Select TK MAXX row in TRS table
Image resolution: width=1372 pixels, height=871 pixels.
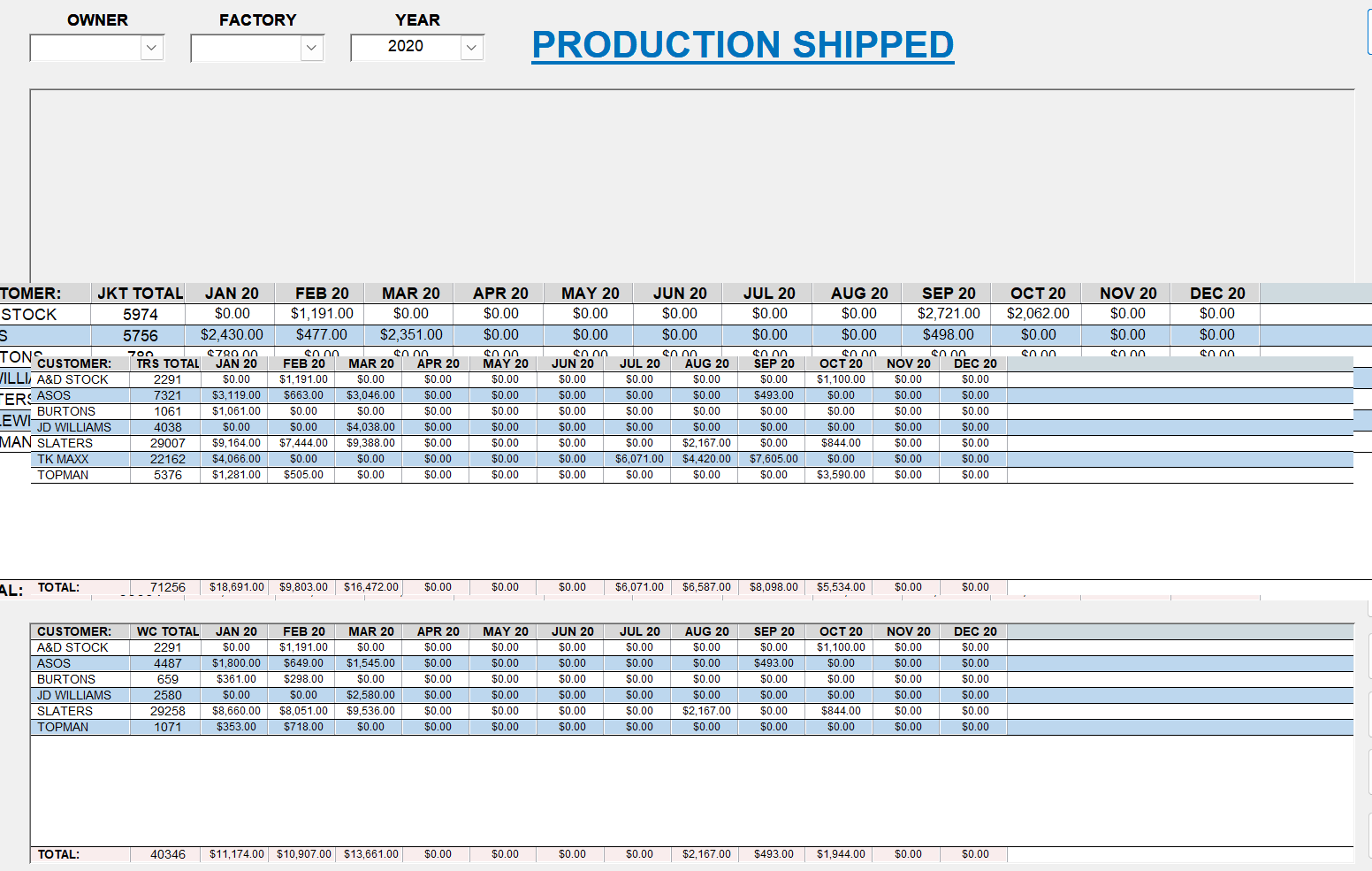click(x=63, y=459)
